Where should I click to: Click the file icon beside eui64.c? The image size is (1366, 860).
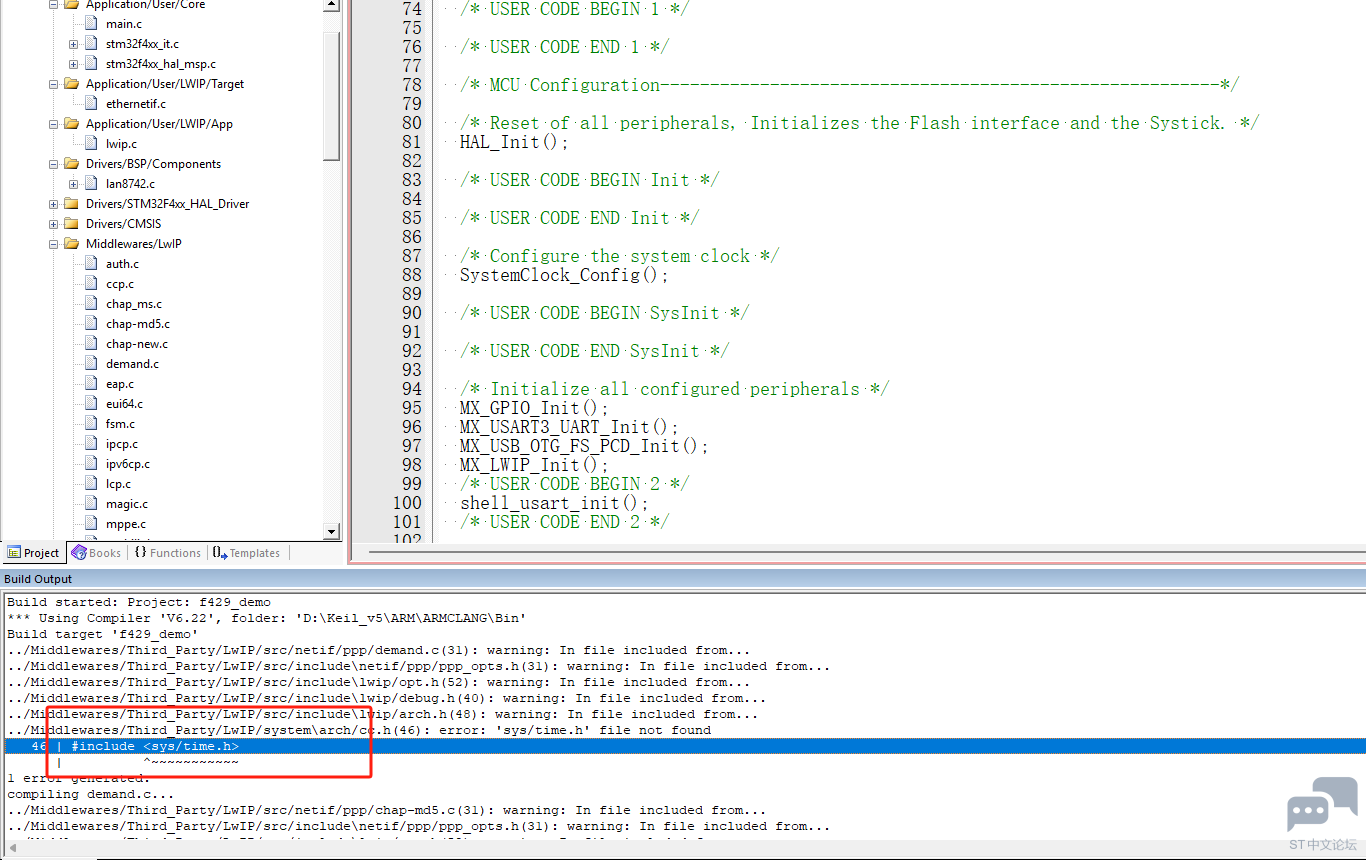(x=93, y=404)
